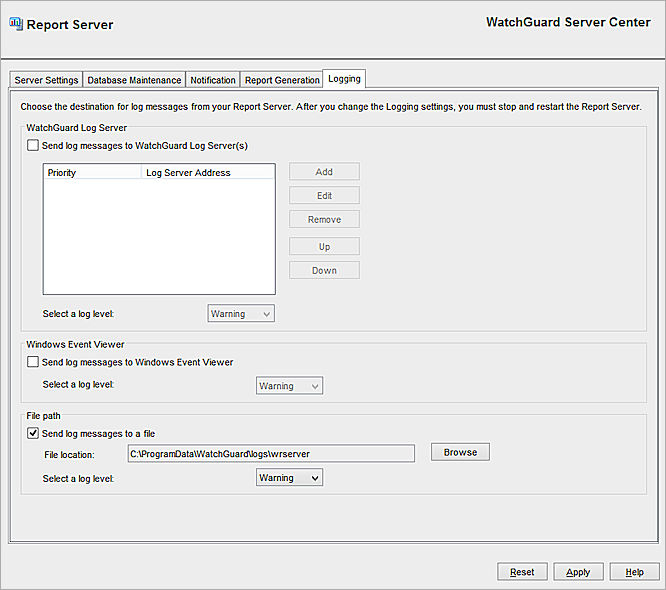Switch to the Server Settings tab
666x590 pixels.
pos(46,80)
